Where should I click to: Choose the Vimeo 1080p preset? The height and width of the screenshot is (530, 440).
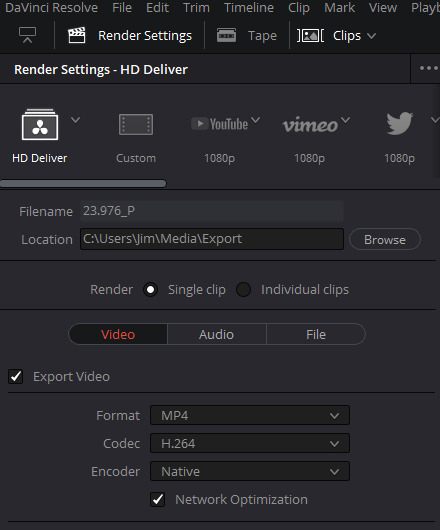pos(310,125)
